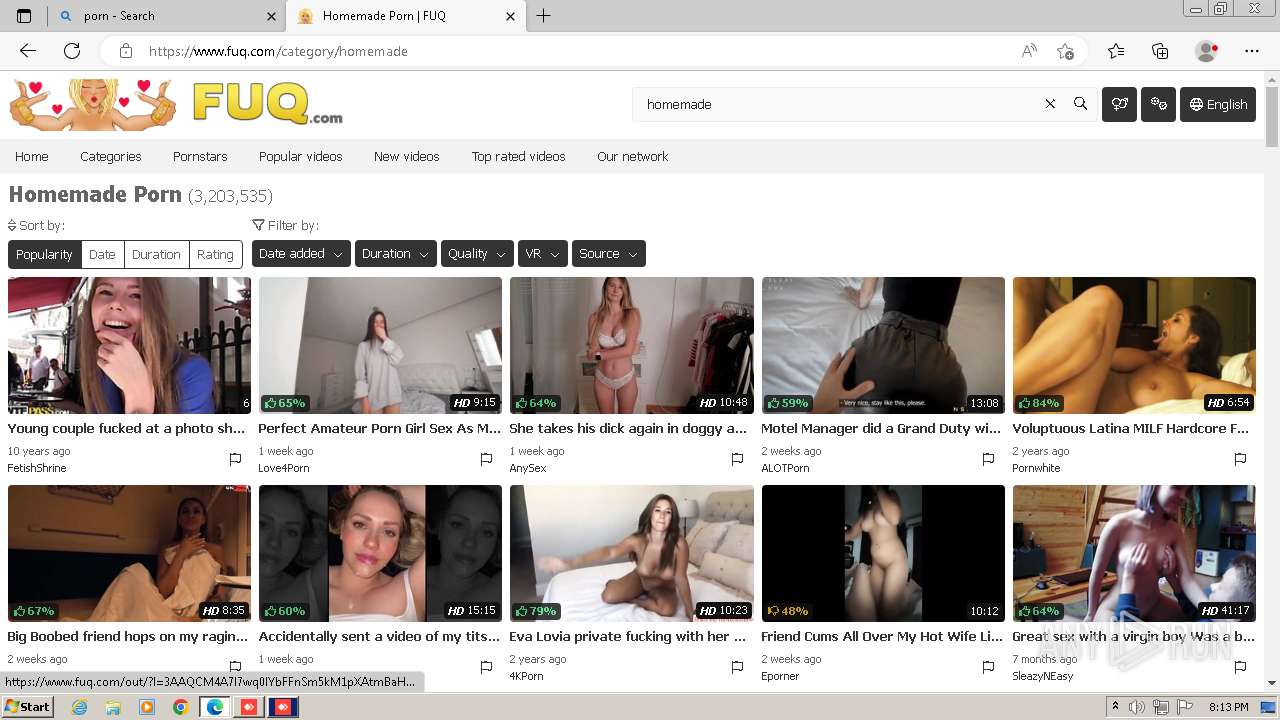Image resolution: width=1280 pixels, height=720 pixels.
Task: Open the ALOTPorn source link
Action: click(x=785, y=468)
